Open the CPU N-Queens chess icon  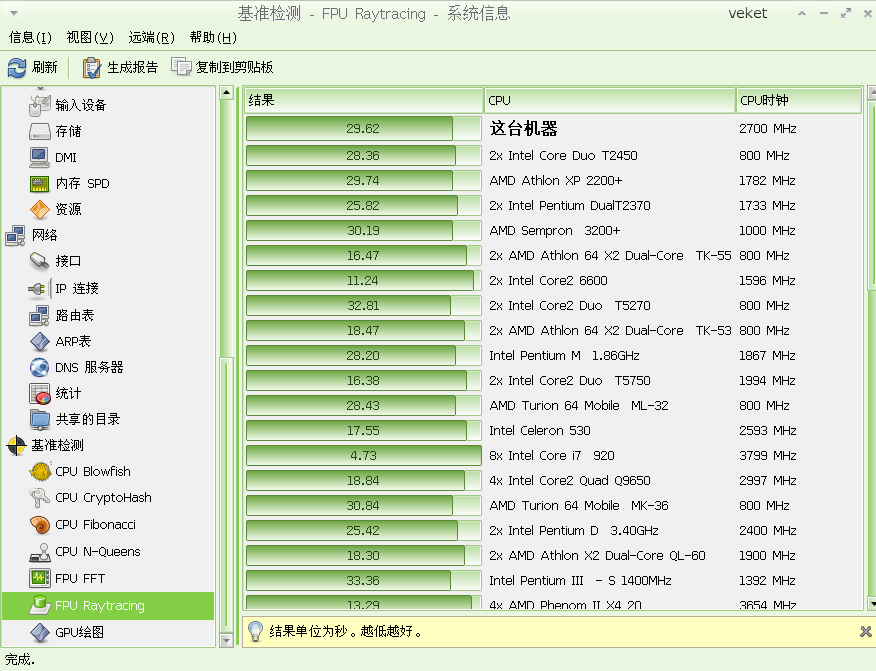pos(40,552)
